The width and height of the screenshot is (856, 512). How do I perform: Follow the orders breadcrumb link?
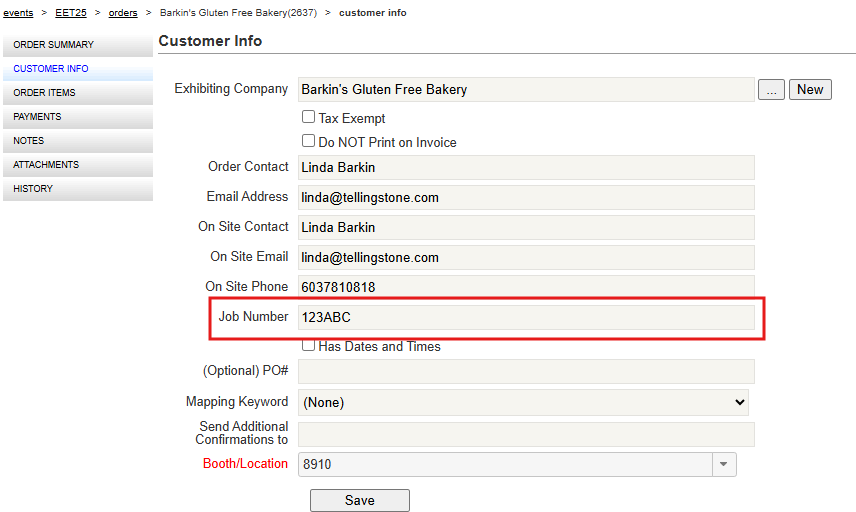click(x=123, y=13)
